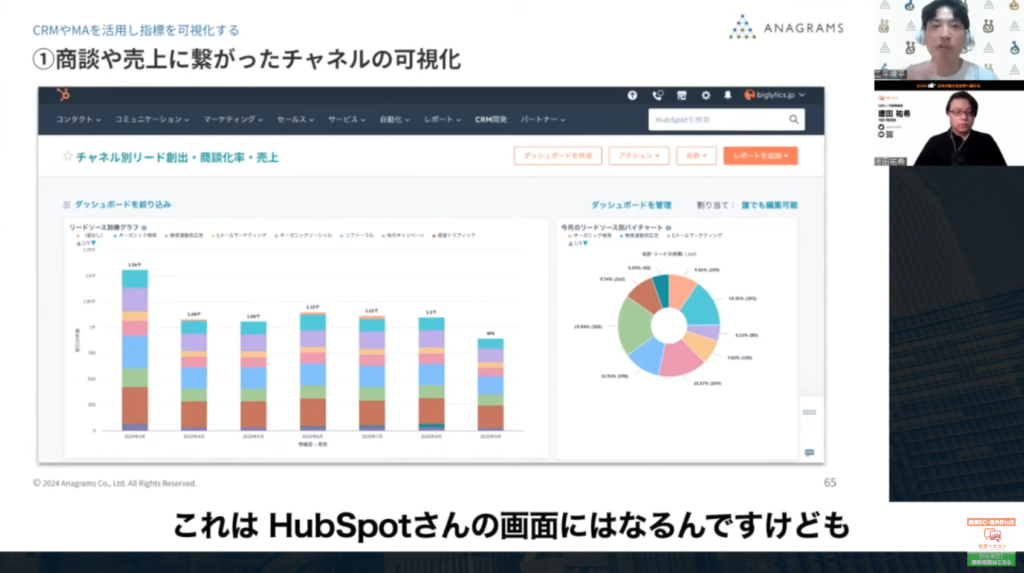
Task: Toggle 検索連動型広告 legend in bar chart
Action: 184,235
